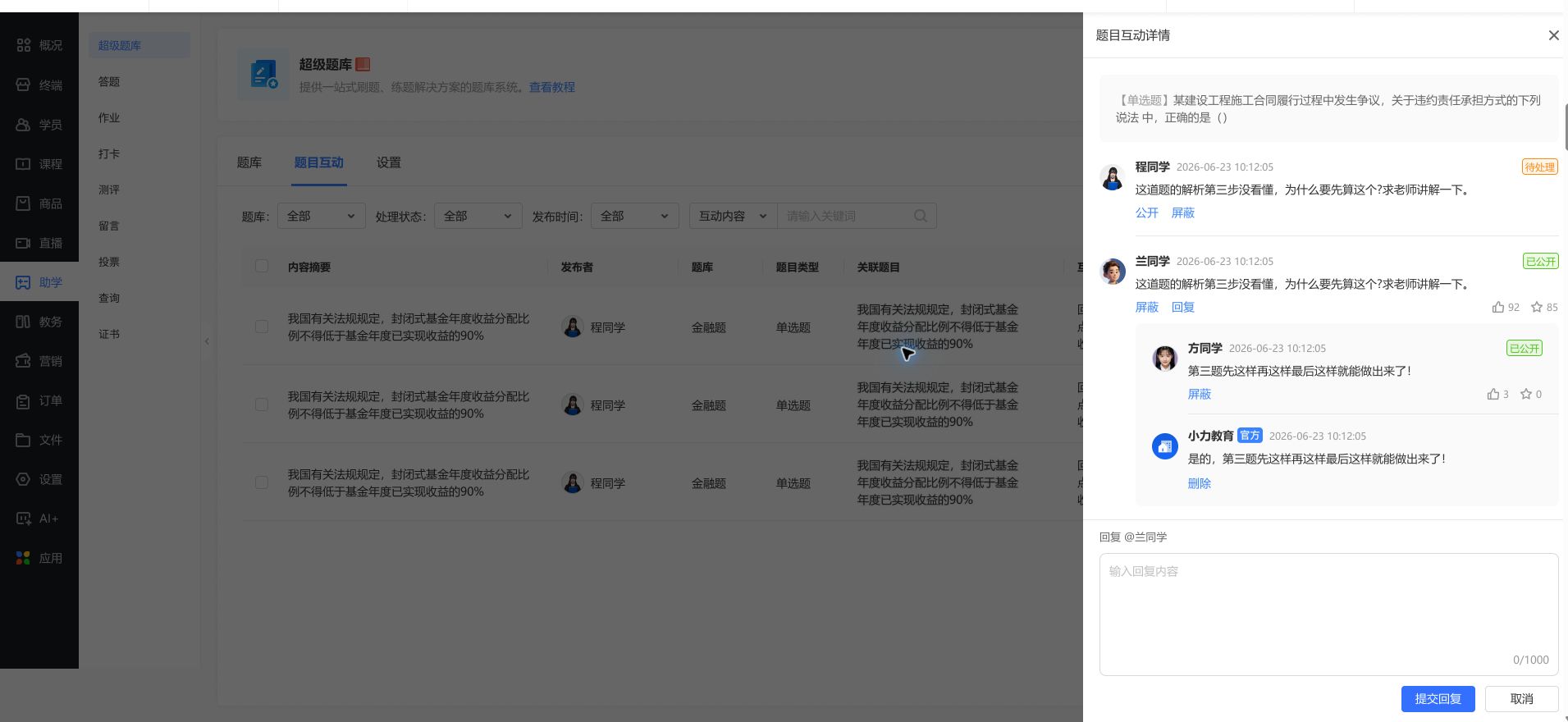Switch to the 设置 tab
The width and height of the screenshot is (1568, 722).
click(x=389, y=162)
